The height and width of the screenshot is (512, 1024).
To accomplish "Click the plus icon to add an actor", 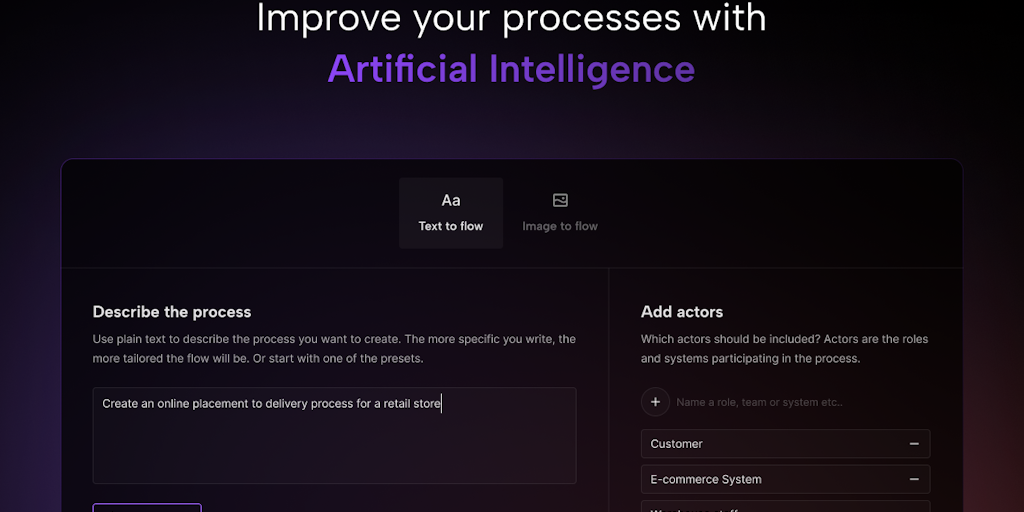I will pyautogui.click(x=655, y=402).
